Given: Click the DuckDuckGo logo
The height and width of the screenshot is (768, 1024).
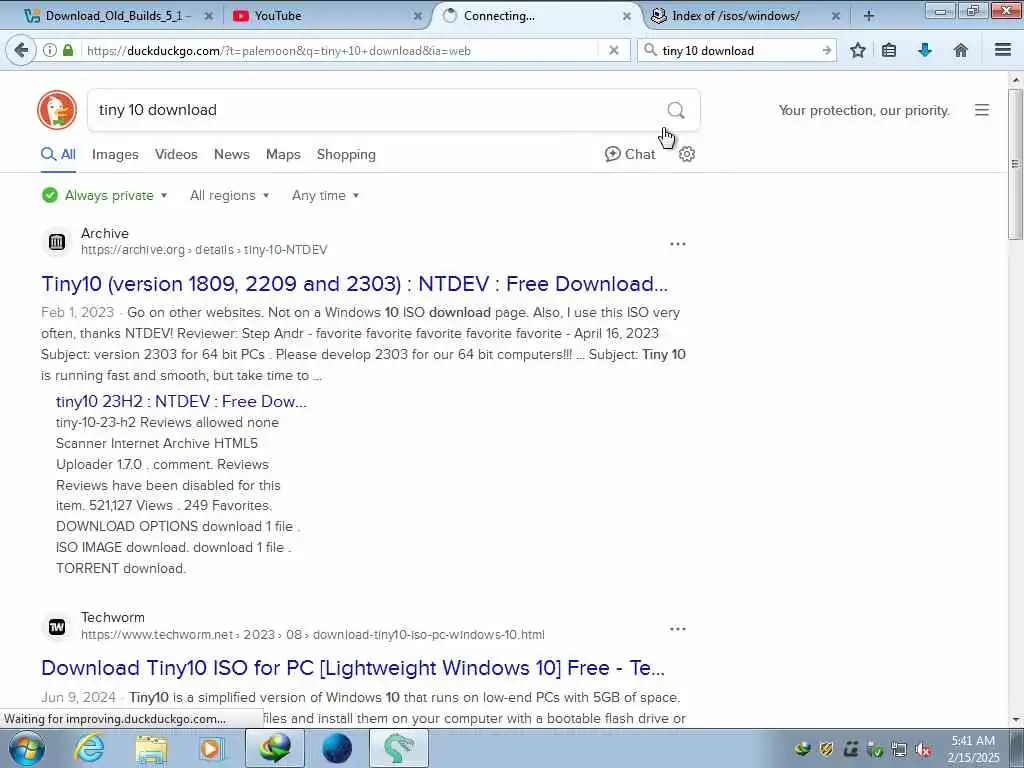Looking at the screenshot, I should [x=57, y=110].
